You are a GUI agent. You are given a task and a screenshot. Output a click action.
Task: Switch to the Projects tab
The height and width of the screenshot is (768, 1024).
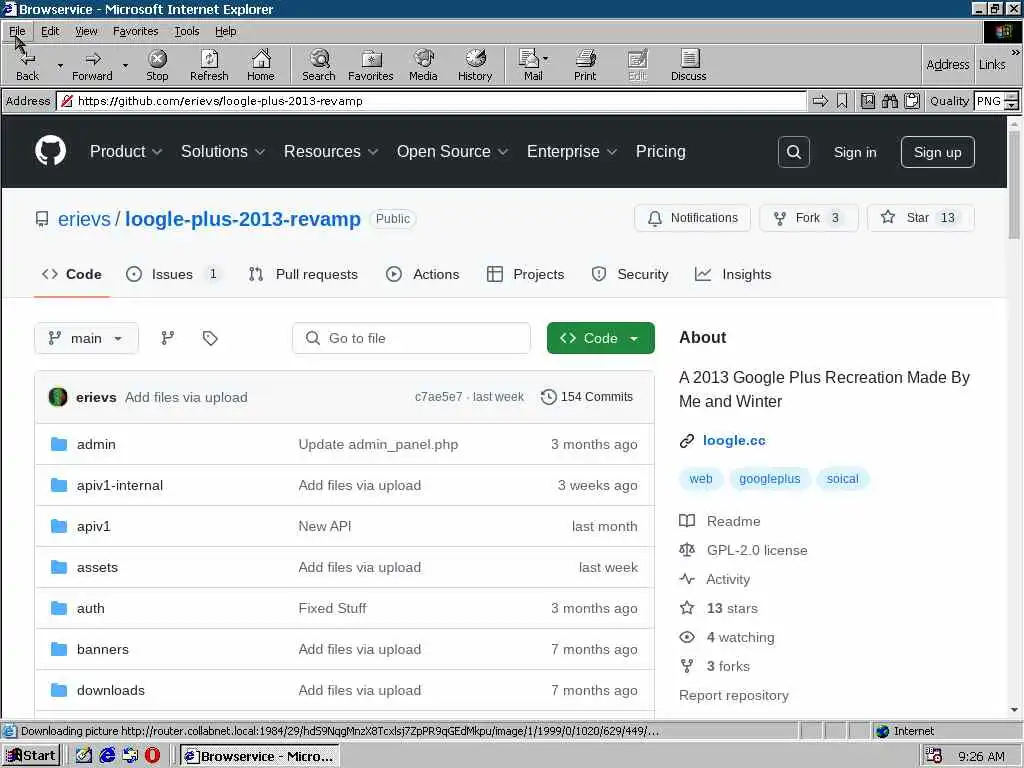click(525, 274)
